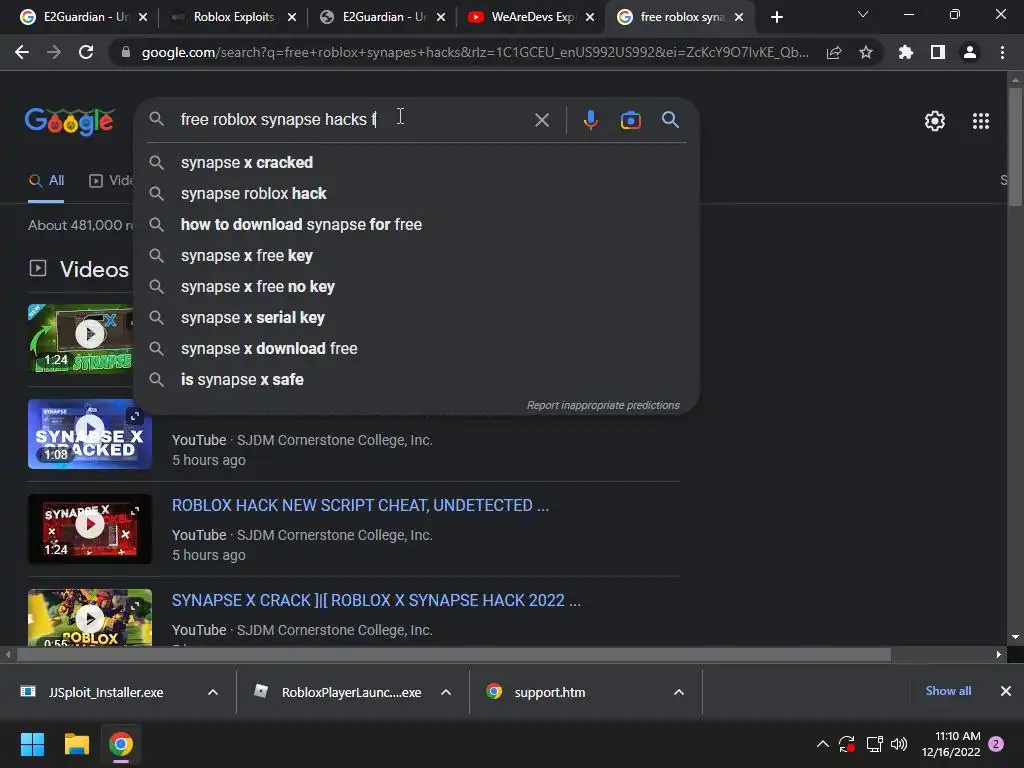Image resolution: width=1024 pixels, height=768 pixels.
Task: Submit search with blue magnifier
Action: click(670, 120)
